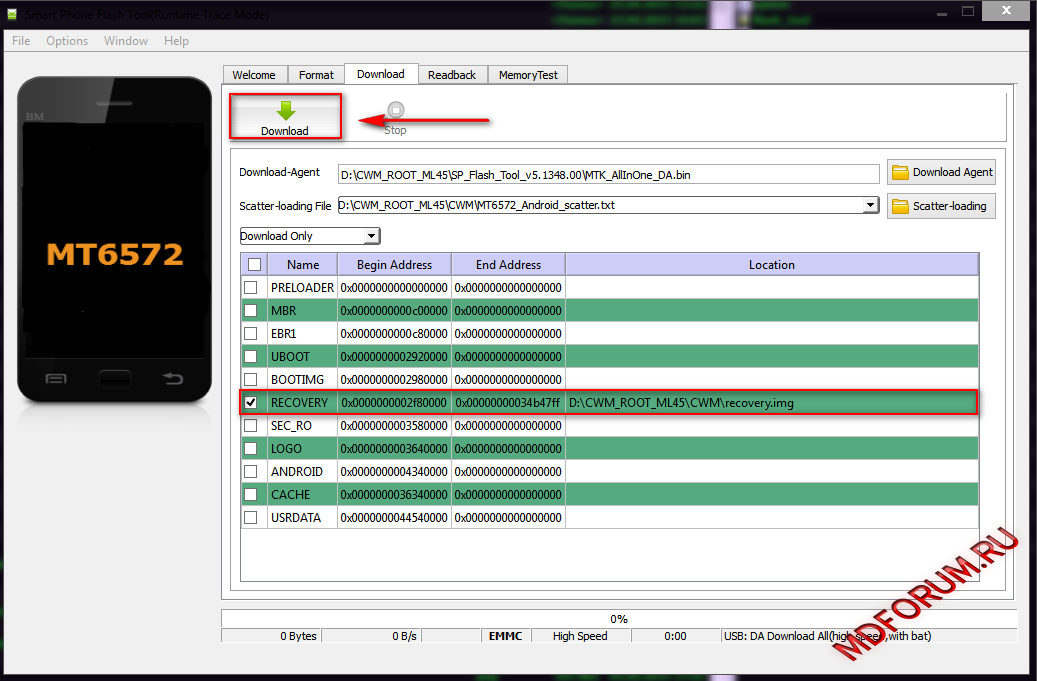Click the USRDATA partition name
The height and width of the screenshot is (681, 1037).
tap(296, 518)
